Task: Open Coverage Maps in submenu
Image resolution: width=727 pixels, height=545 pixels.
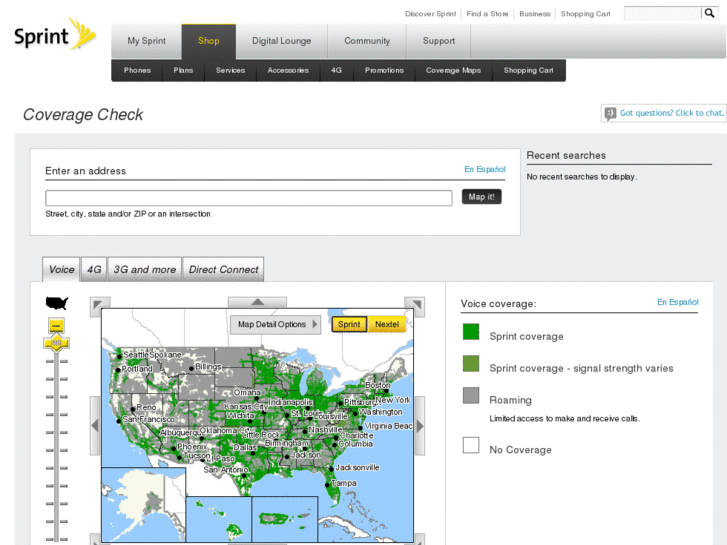Action: tap(453, 70)
